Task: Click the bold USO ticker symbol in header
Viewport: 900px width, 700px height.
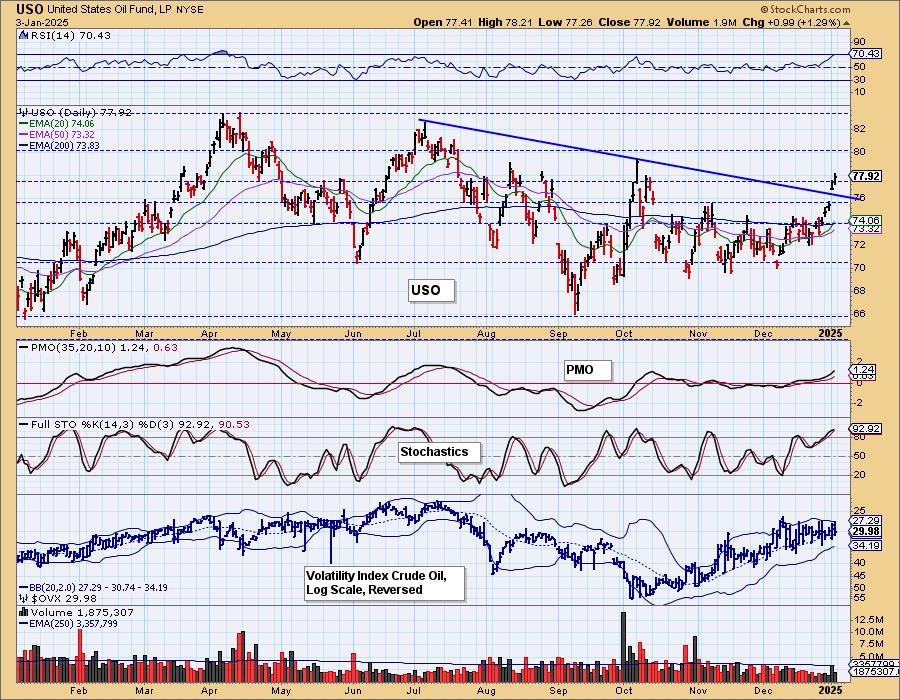Action: [x=30, y=9]
